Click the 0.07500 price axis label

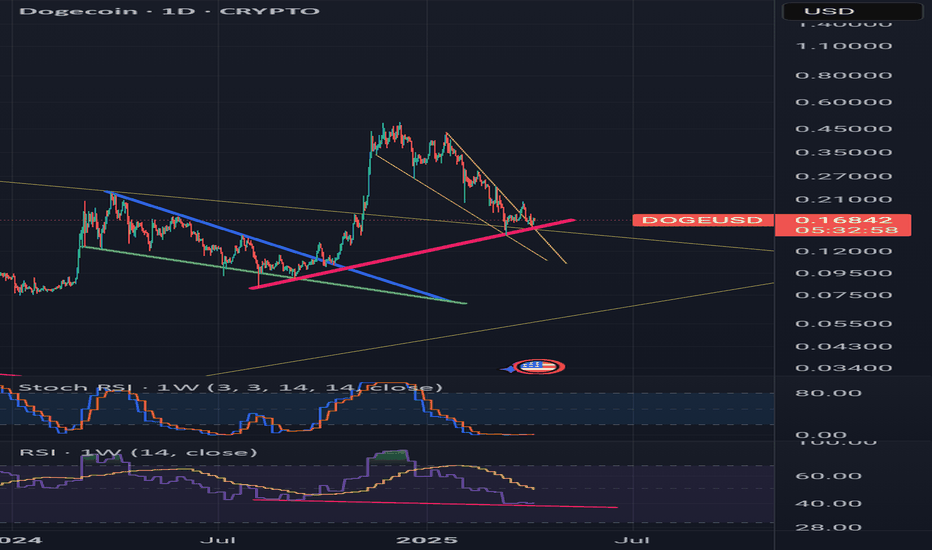coord(843,296)
